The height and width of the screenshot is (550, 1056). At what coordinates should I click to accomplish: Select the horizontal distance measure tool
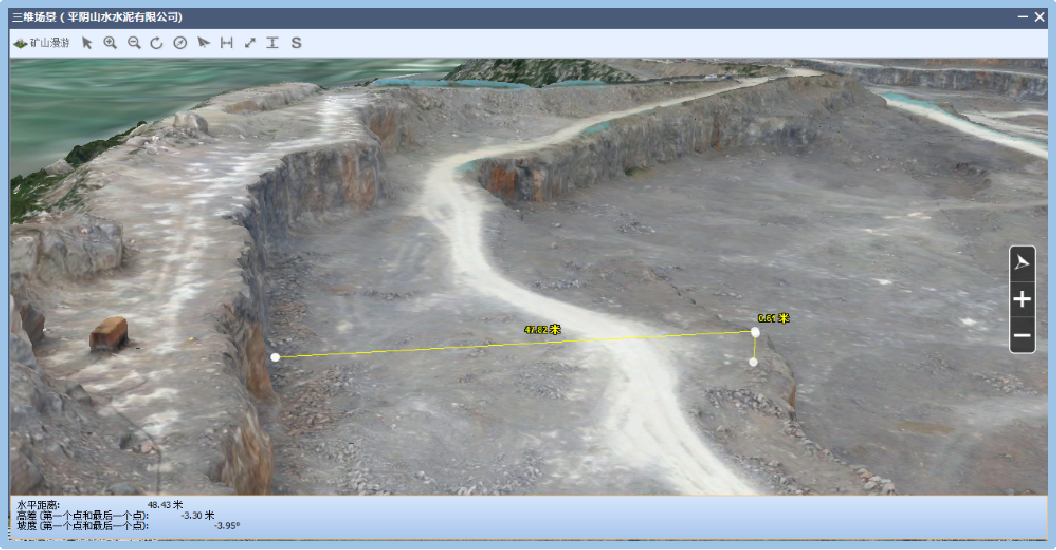(x=226, y=43)
